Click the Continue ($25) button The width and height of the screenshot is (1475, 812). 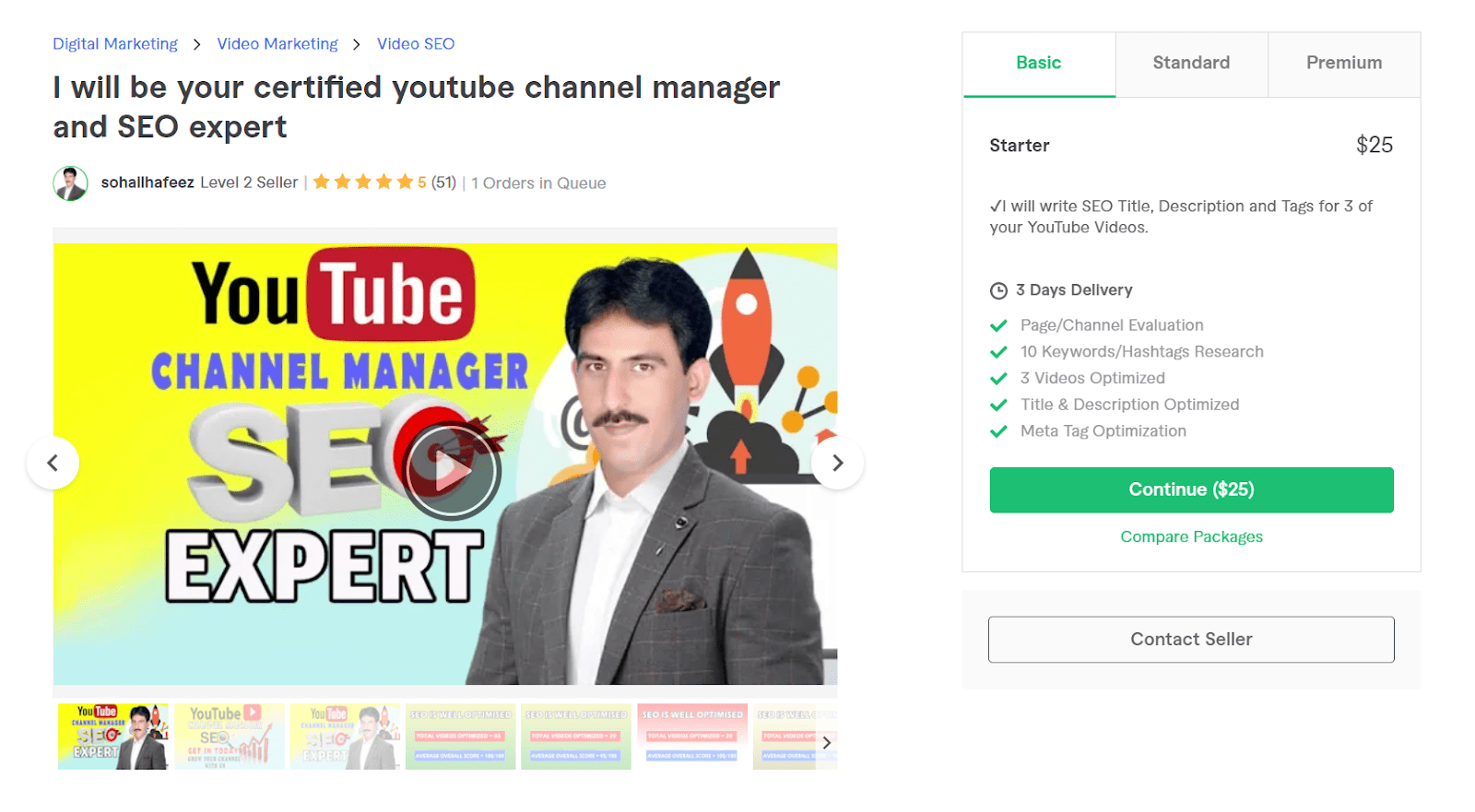[x=1191, y=490]
